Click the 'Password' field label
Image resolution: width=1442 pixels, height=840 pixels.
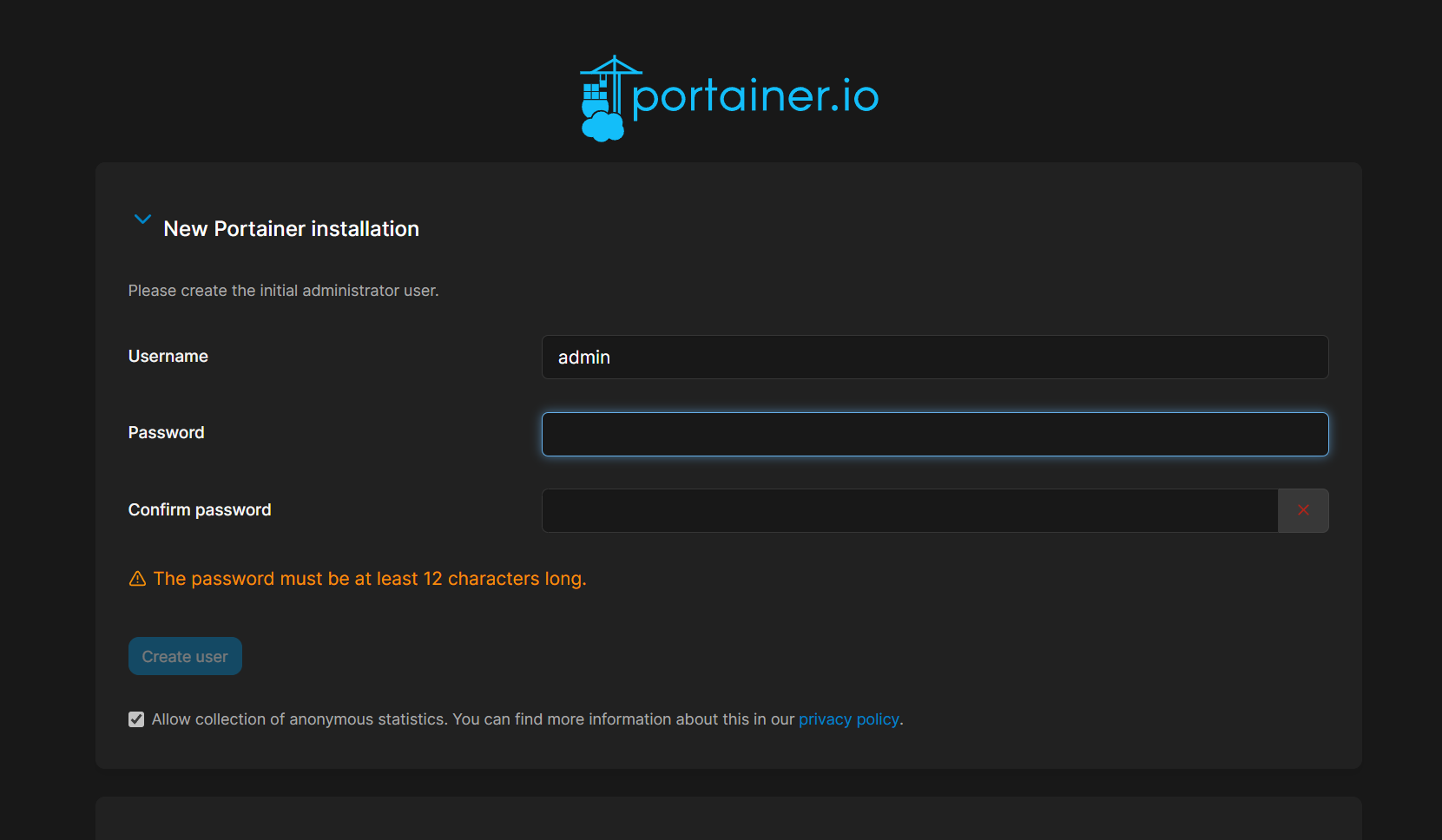[167, 433]
